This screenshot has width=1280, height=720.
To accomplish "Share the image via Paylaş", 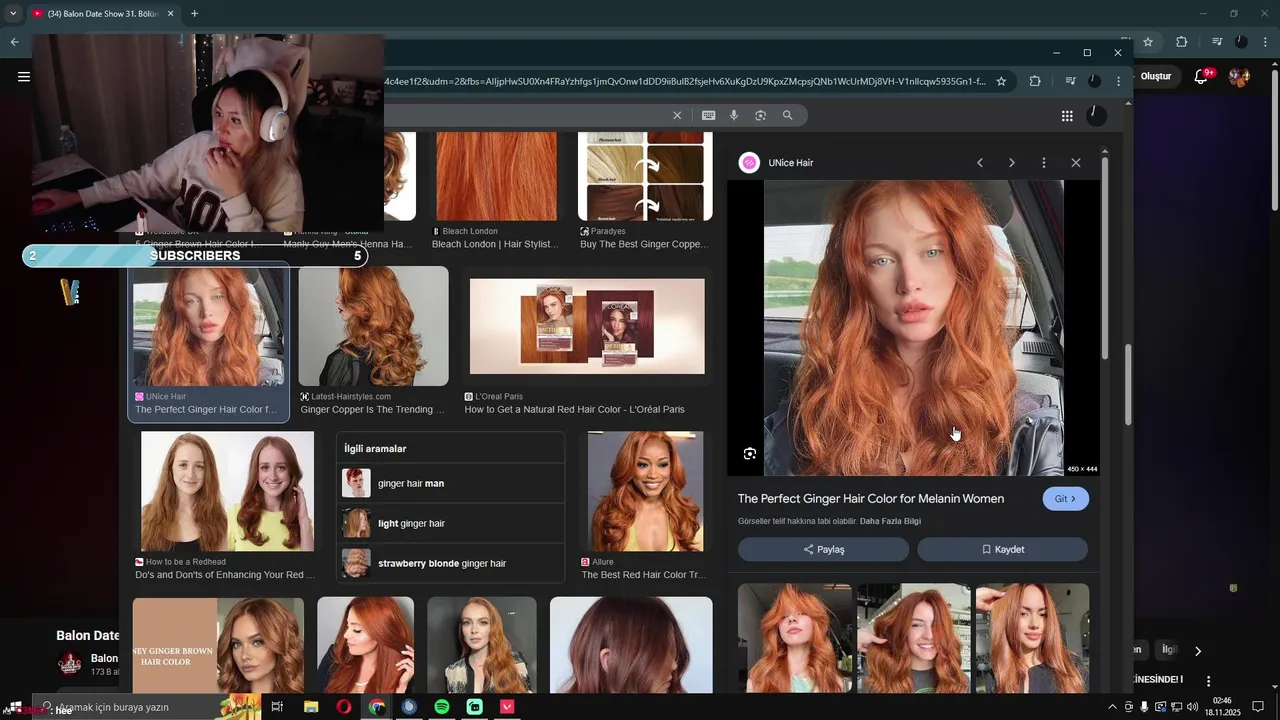I will [823, 549].
